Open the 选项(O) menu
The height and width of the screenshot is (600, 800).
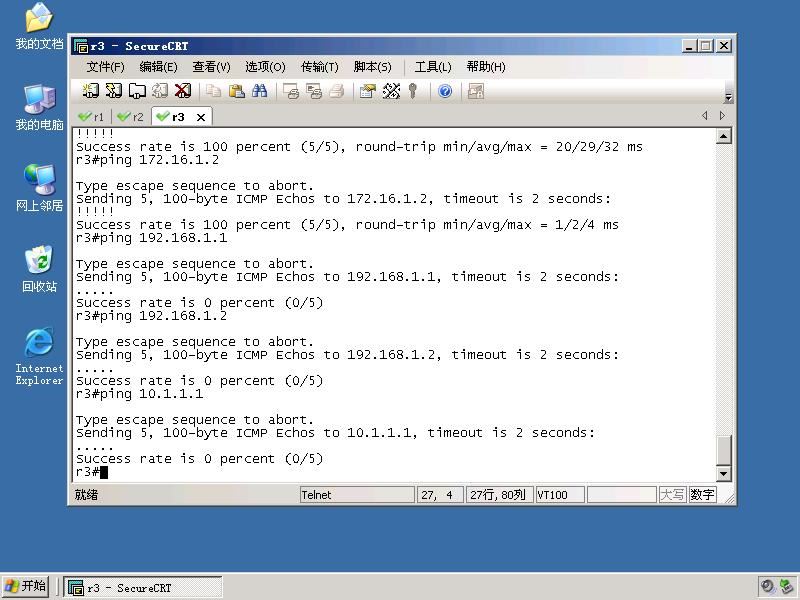click(x=265, y=67)
